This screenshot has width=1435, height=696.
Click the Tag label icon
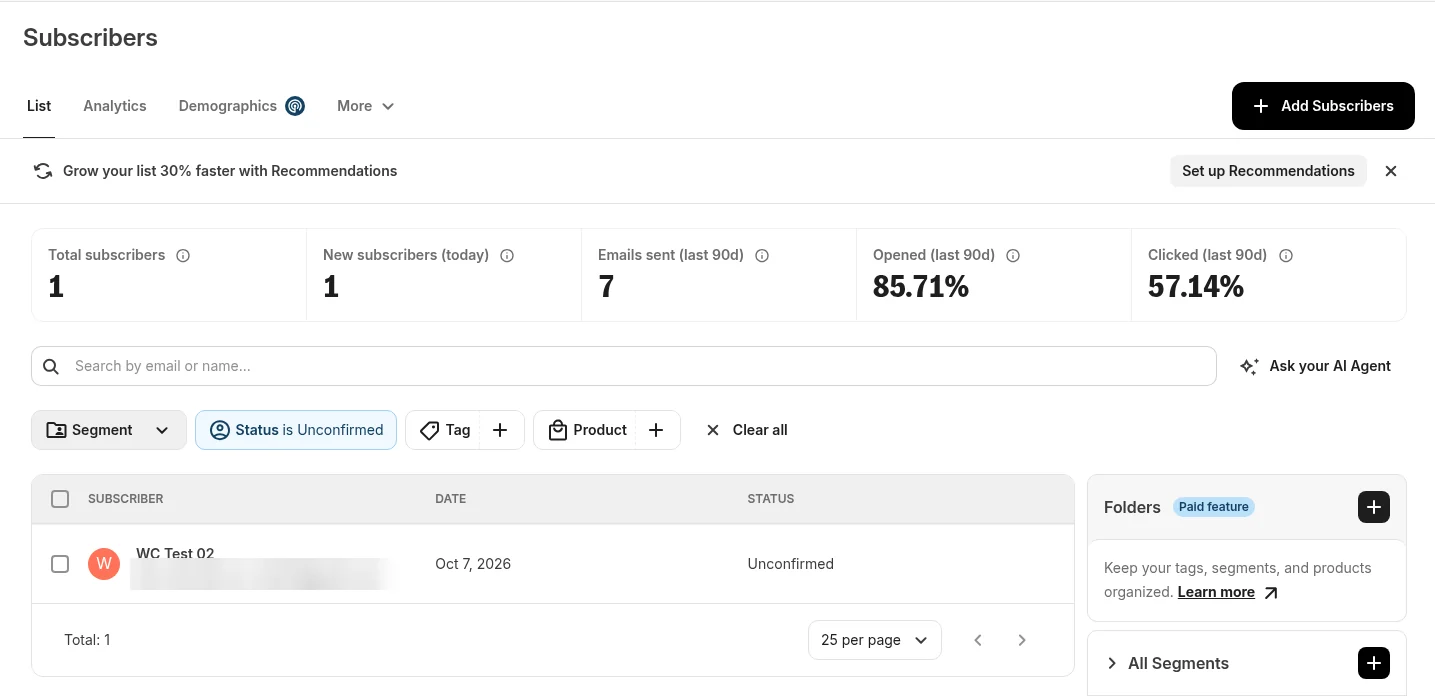click(429, 430)
